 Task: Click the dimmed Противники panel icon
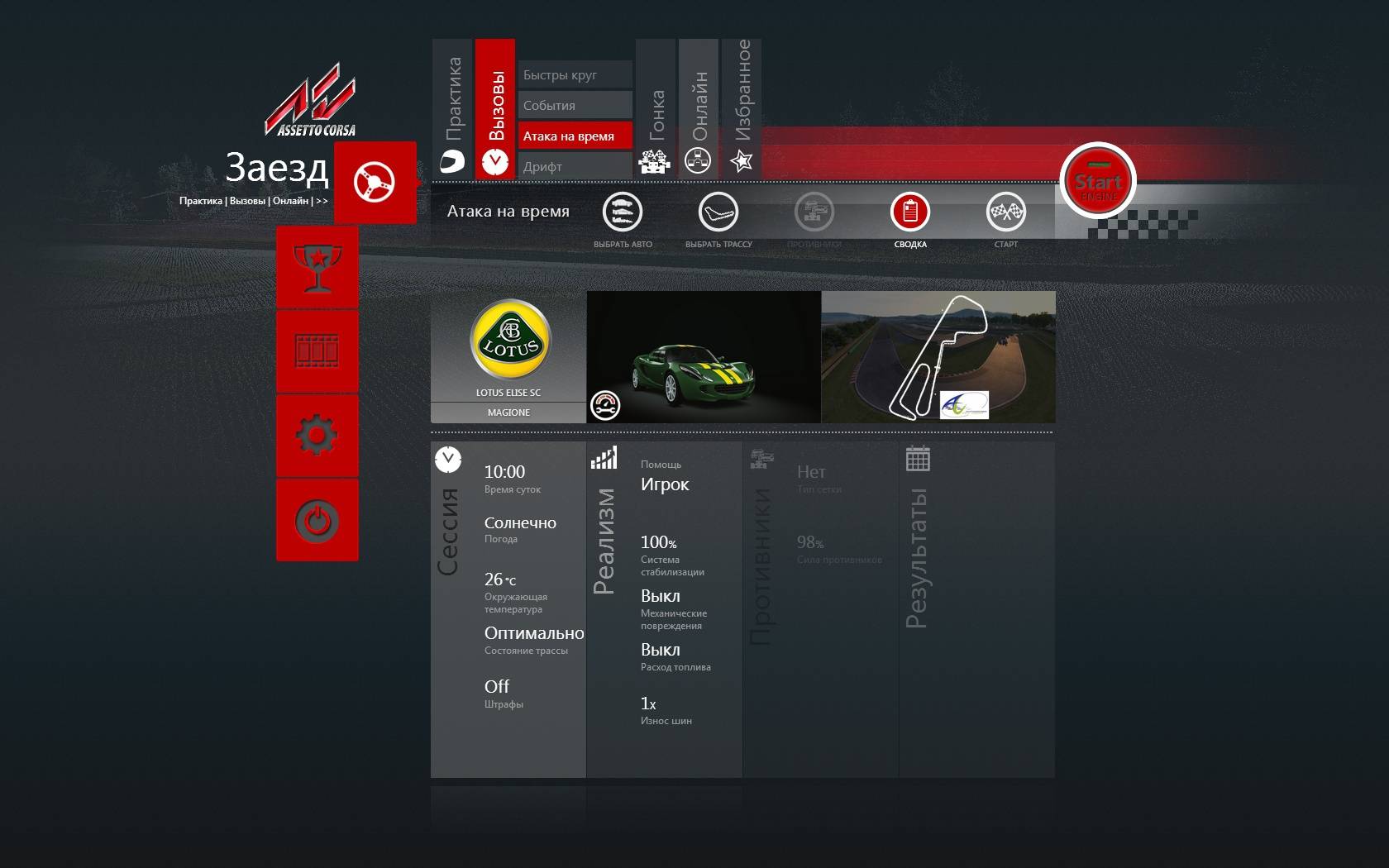pyautogui.click(x=761, y=458)
